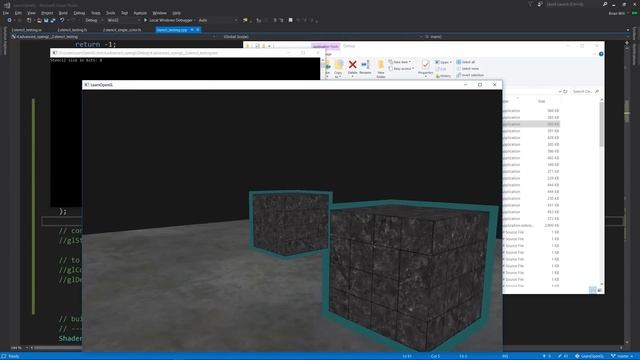Image resolution: width=640 pixels, height=360 pixels.
Task: Click the Open File folder toolbar icon
Action: (x=39, y=20)
